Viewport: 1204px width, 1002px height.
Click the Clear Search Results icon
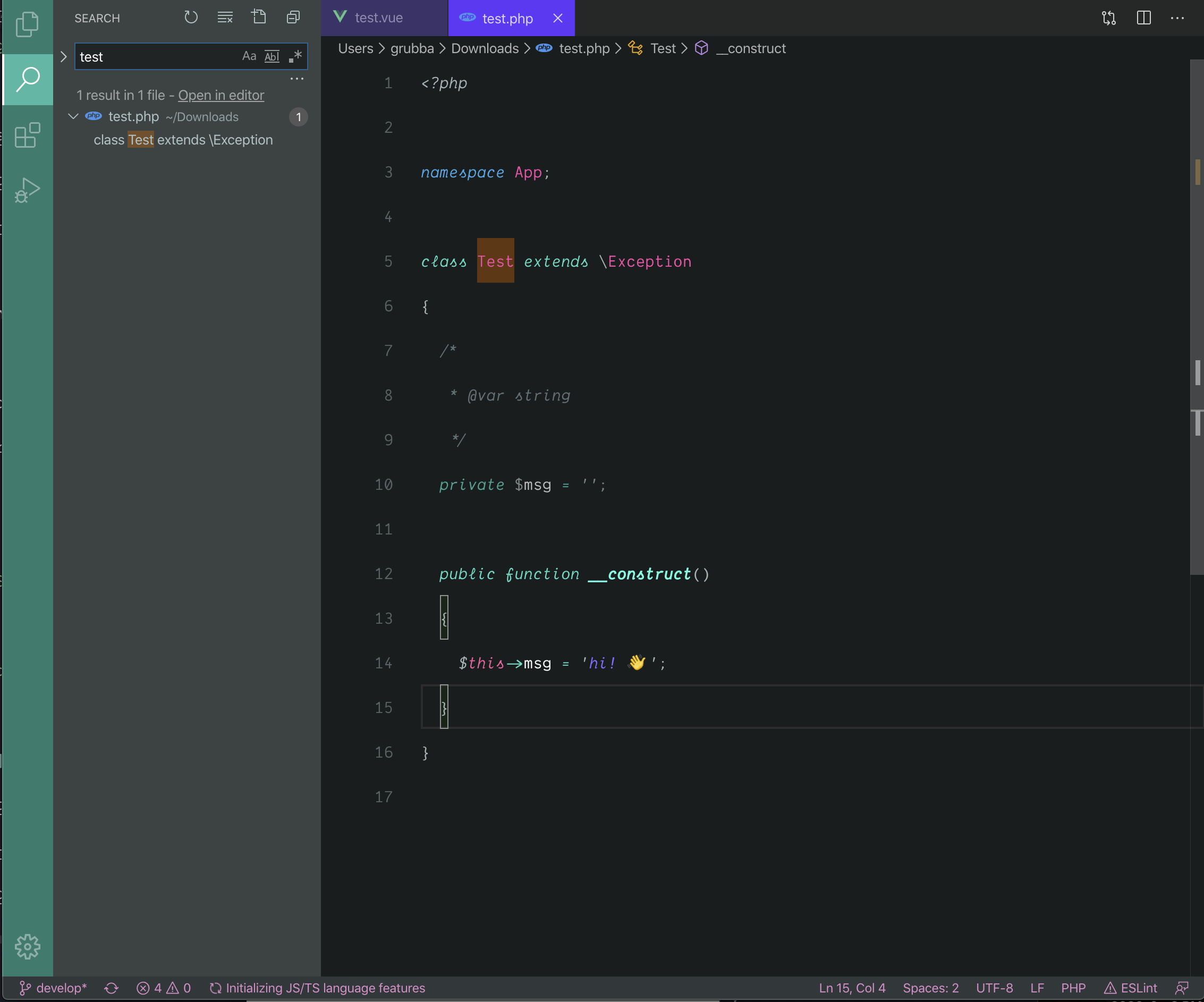tap(225, 18)
